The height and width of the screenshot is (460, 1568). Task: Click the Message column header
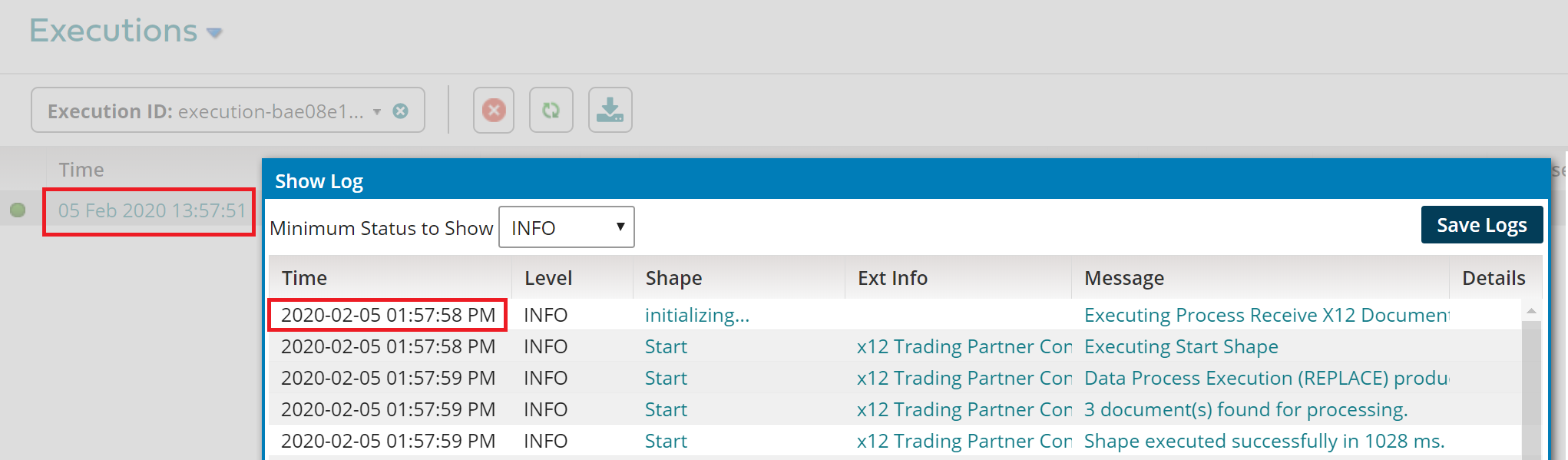1123,278
